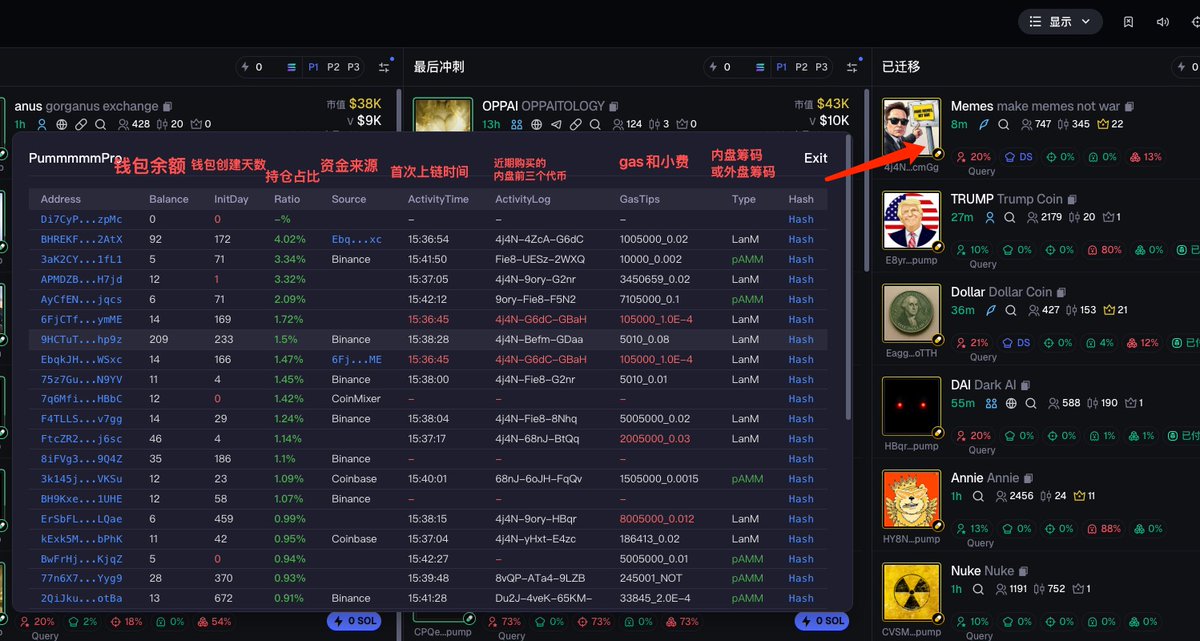Viewport: 1200px width, 641px height.
Task: Open address 9HCTuT...hp9z in the table
Action: (x=81, y=339)
